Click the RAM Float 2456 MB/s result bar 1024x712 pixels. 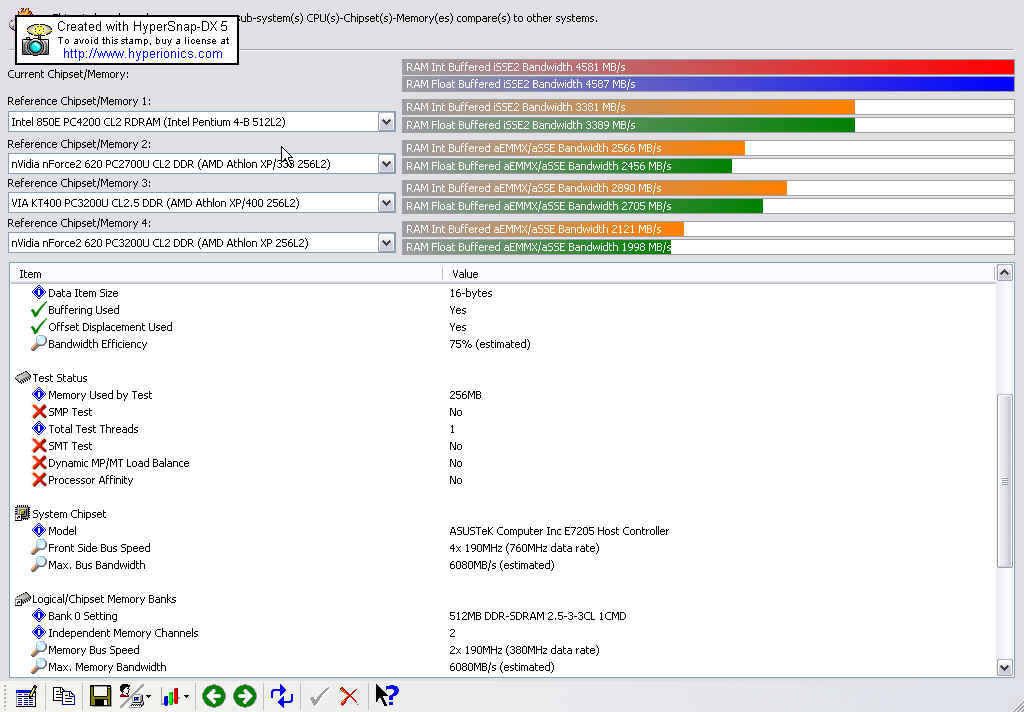coord(567,166)
